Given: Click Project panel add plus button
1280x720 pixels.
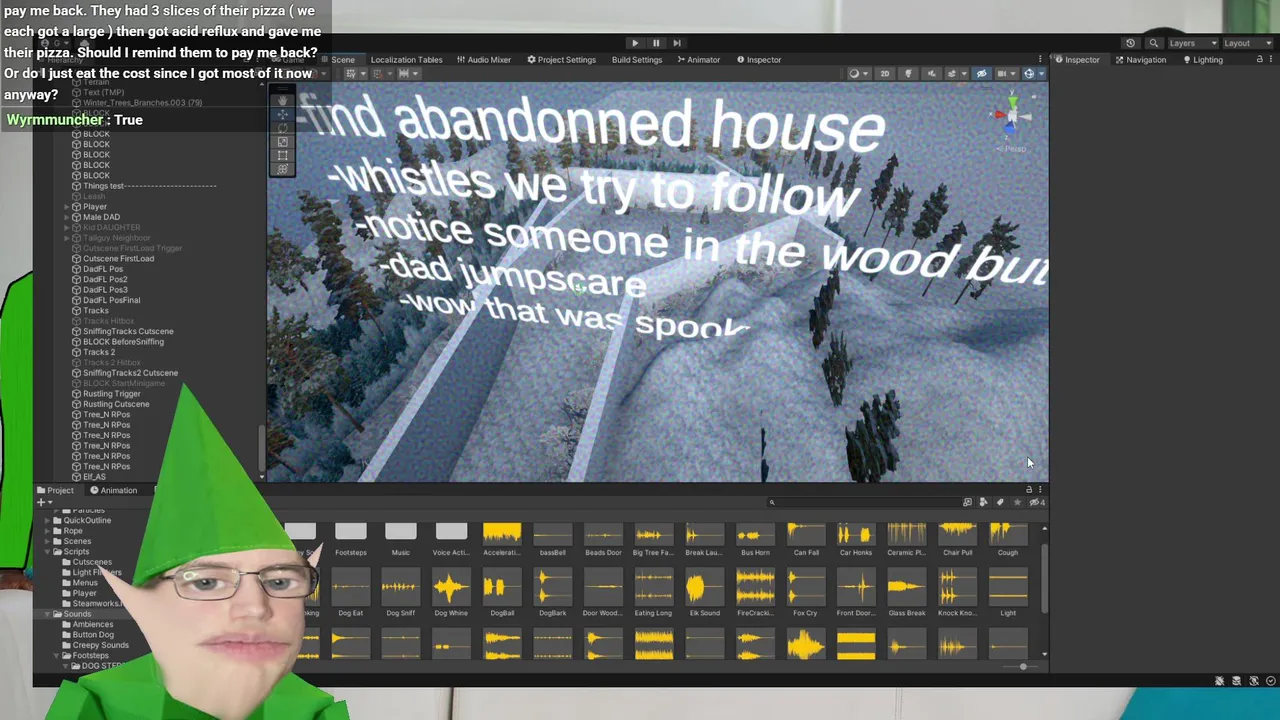Looking at the screenshot, I should coord(43,502).
